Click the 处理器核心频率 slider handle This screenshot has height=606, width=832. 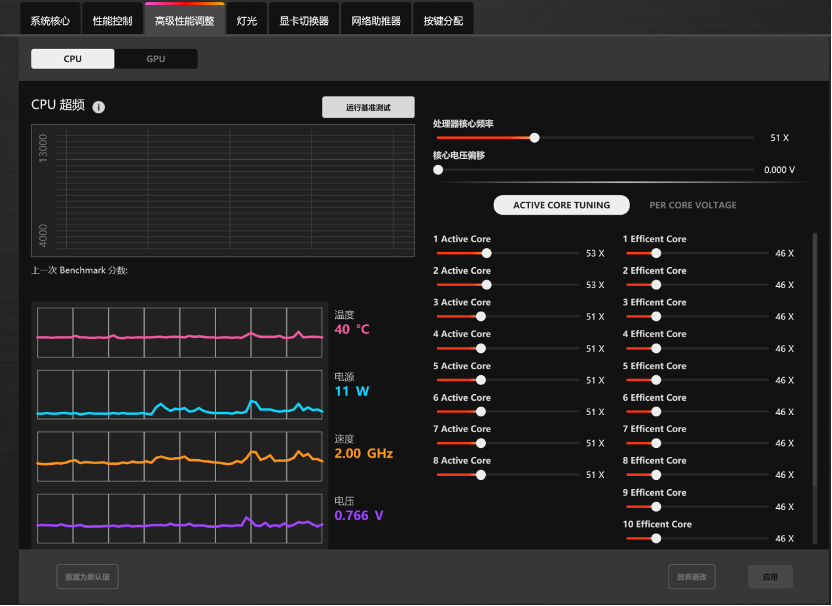point(534,138)
